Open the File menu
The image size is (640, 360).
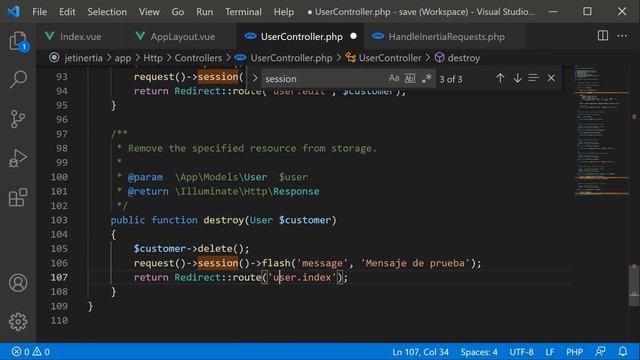pyautogui.click(x=40, y=12)
